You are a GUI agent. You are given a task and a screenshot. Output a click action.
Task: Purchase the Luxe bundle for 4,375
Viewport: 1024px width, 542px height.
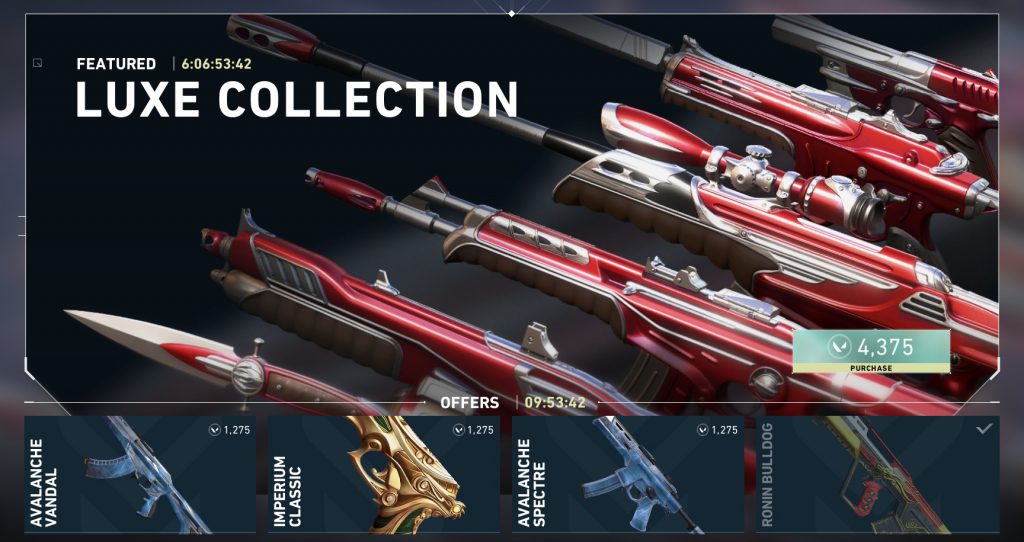click(871, 351)
